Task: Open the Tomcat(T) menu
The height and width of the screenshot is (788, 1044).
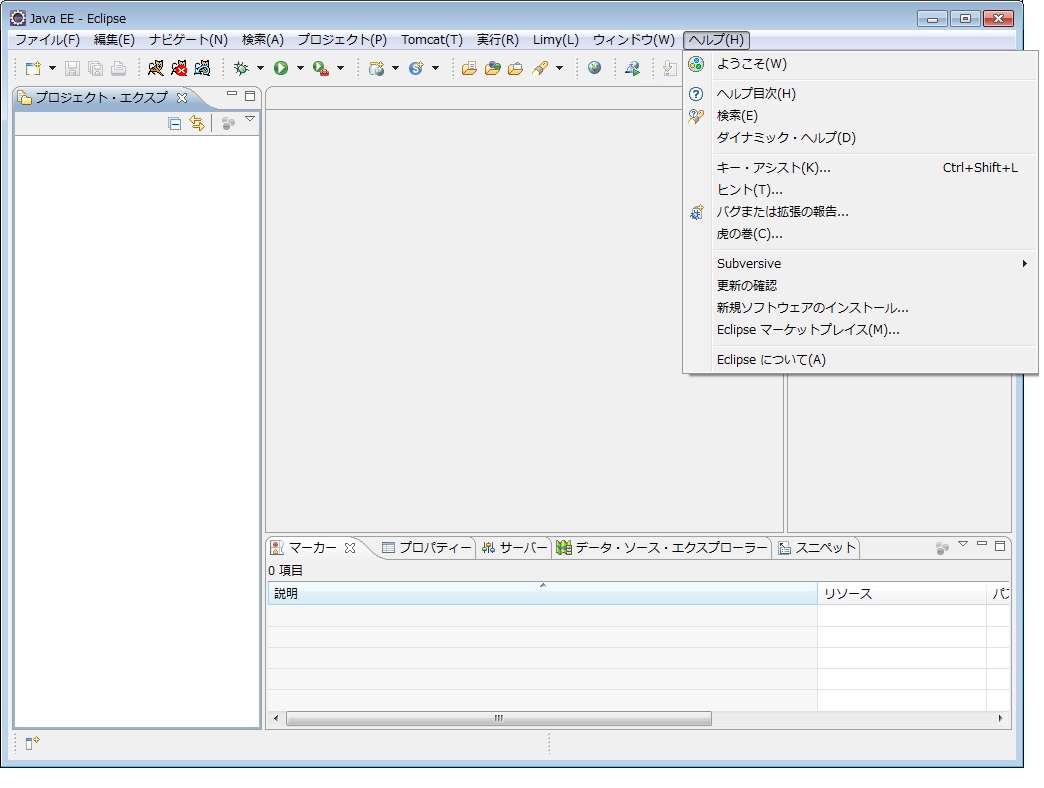Action: tap(431, 40)
